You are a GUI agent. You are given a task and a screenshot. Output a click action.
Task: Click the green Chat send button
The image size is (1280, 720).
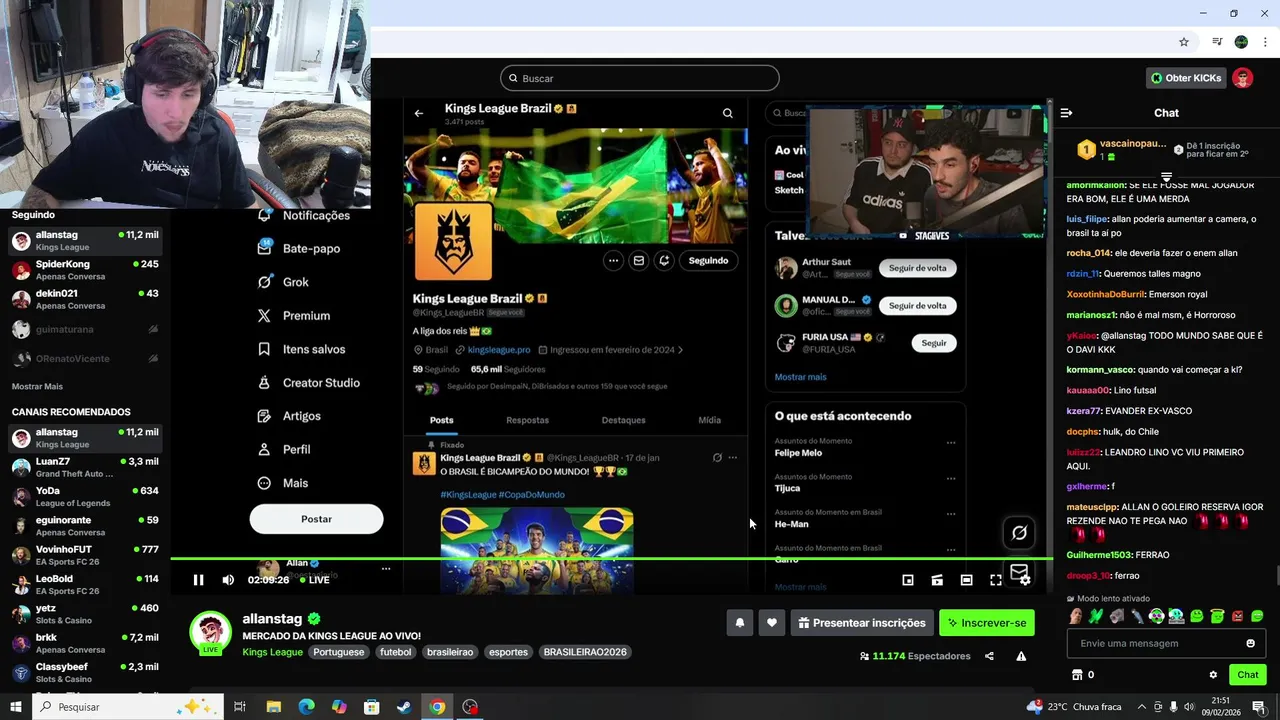pyautogui.click(x=1248, y=675)
